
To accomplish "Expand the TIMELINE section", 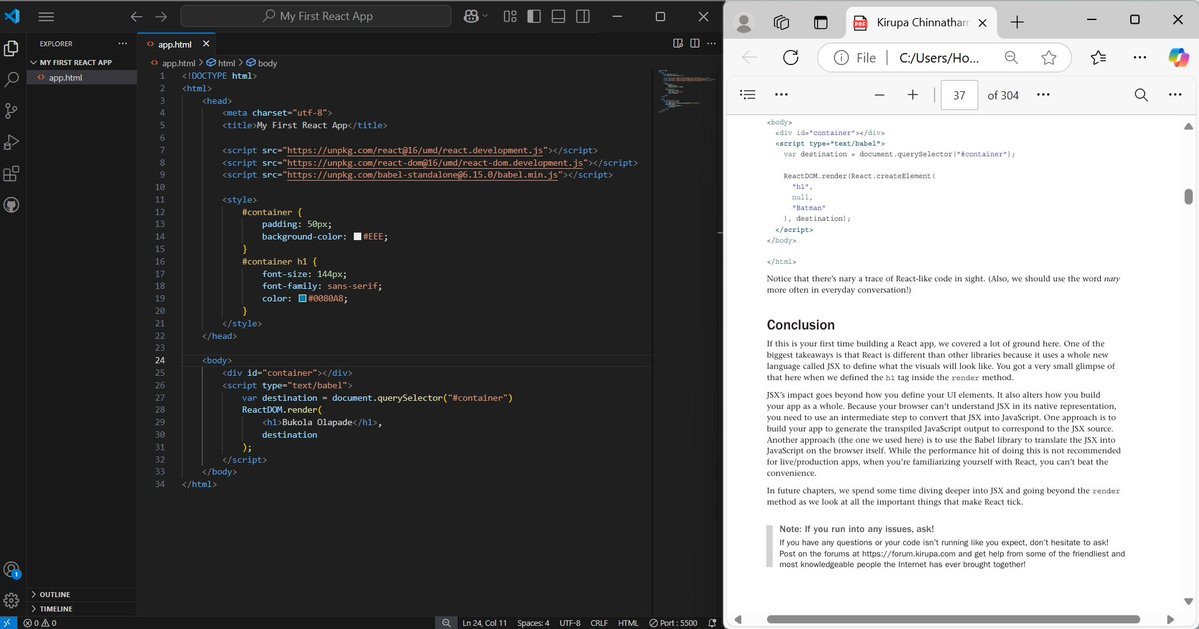I will pyautogui.click(x=81, y=608).
